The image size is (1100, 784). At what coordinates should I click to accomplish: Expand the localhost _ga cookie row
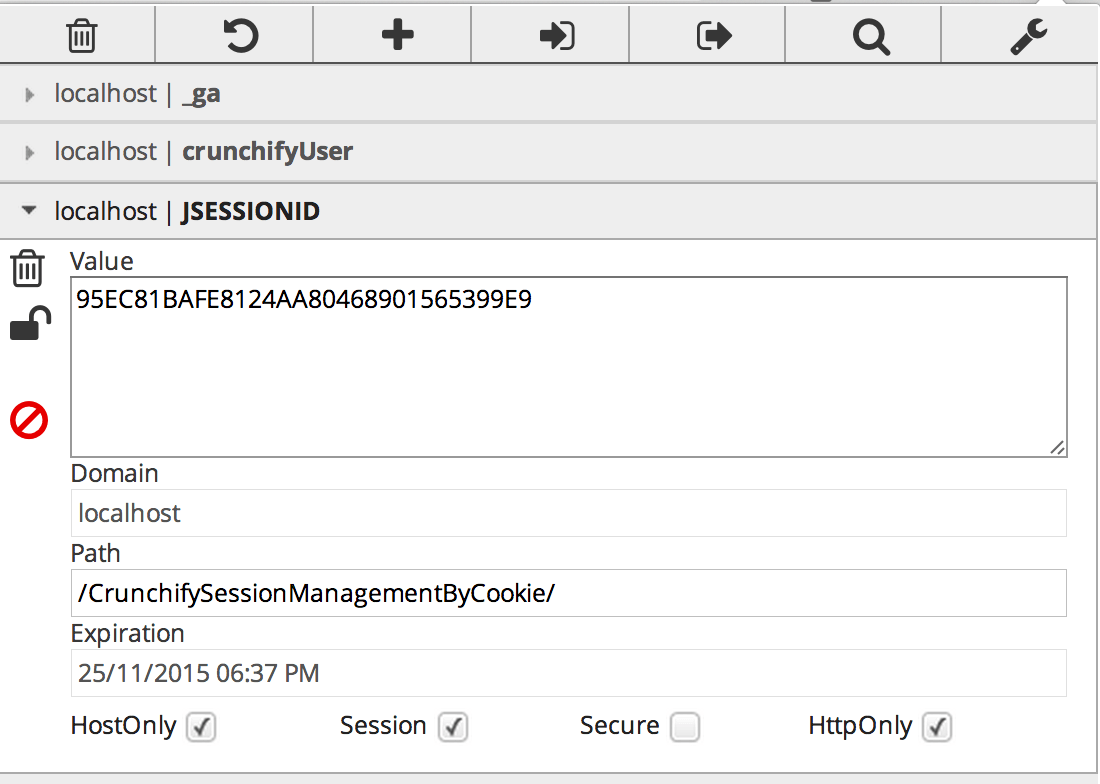click(x=137, y=94)
